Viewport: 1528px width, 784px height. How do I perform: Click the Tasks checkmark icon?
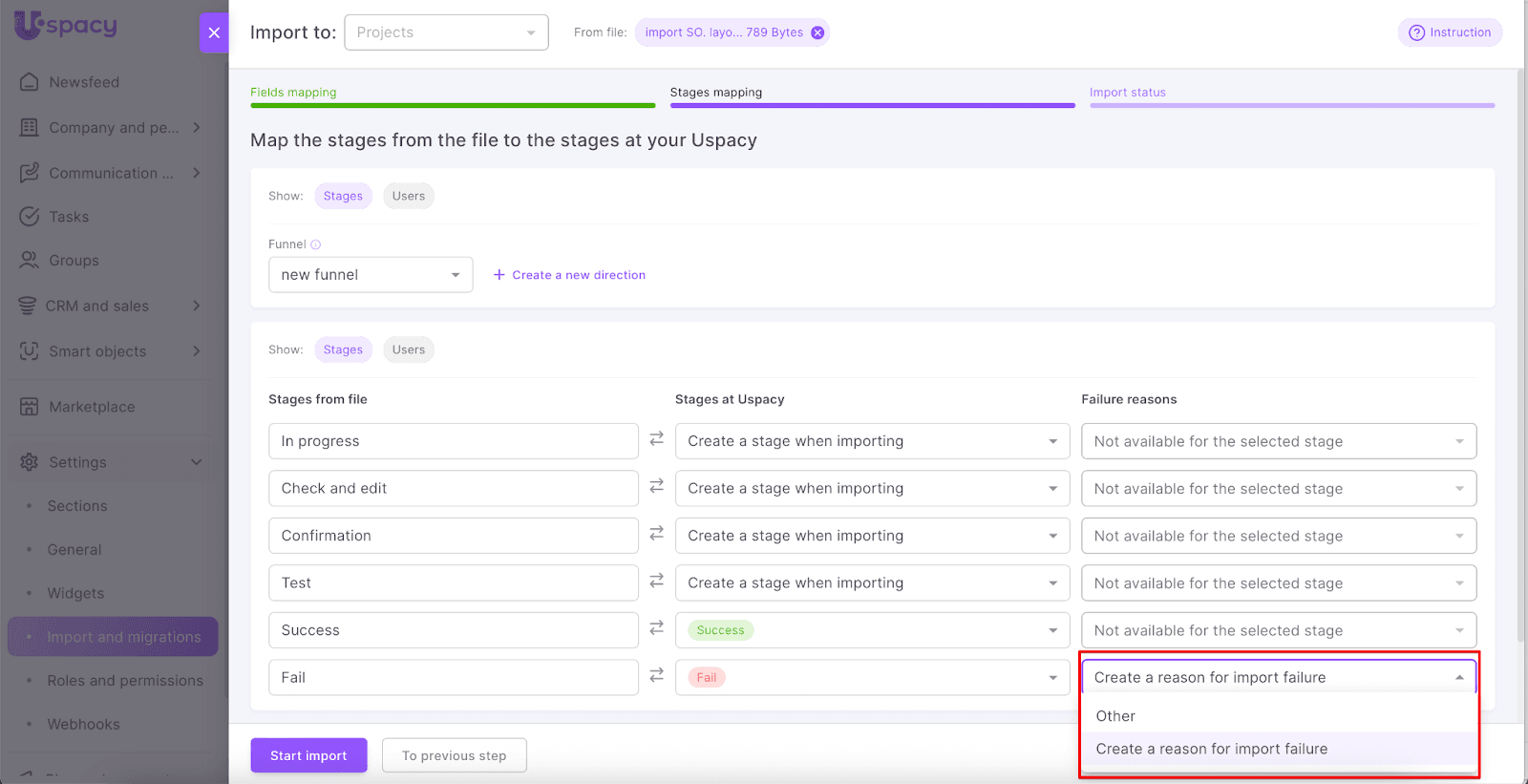pos(30,217)
